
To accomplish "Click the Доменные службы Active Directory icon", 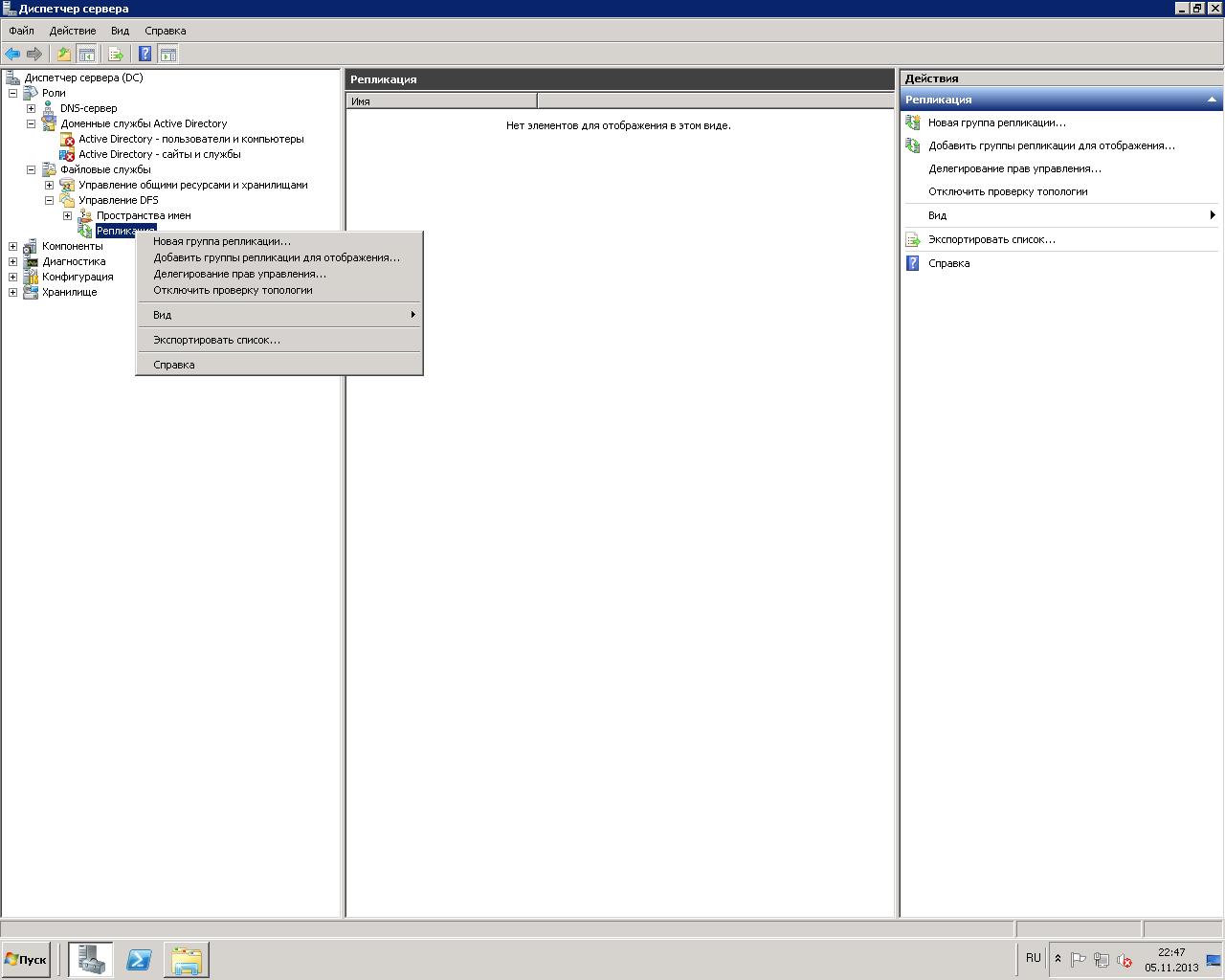I will pos(49,123).
